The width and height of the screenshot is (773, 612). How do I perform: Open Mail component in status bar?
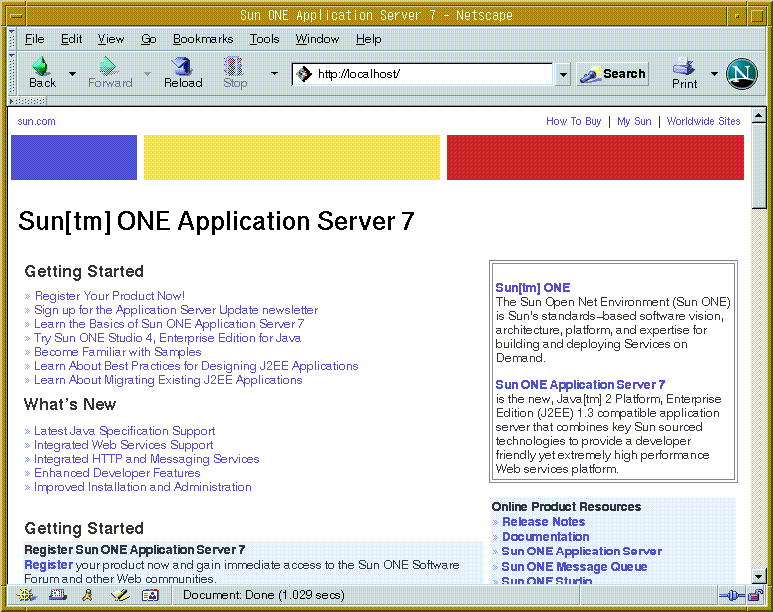click(58, 595)
